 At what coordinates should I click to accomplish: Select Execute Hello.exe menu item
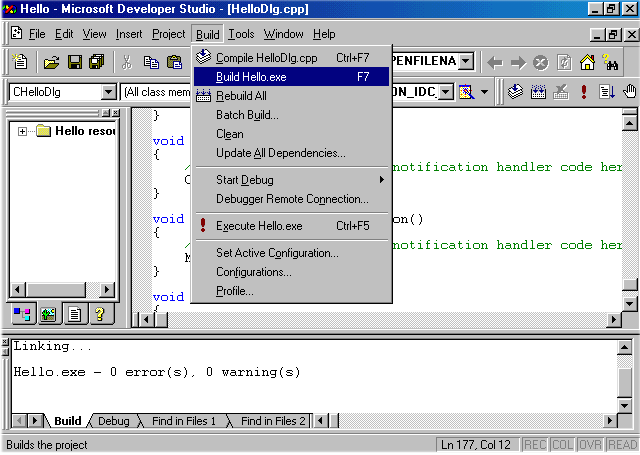(291, 226)
